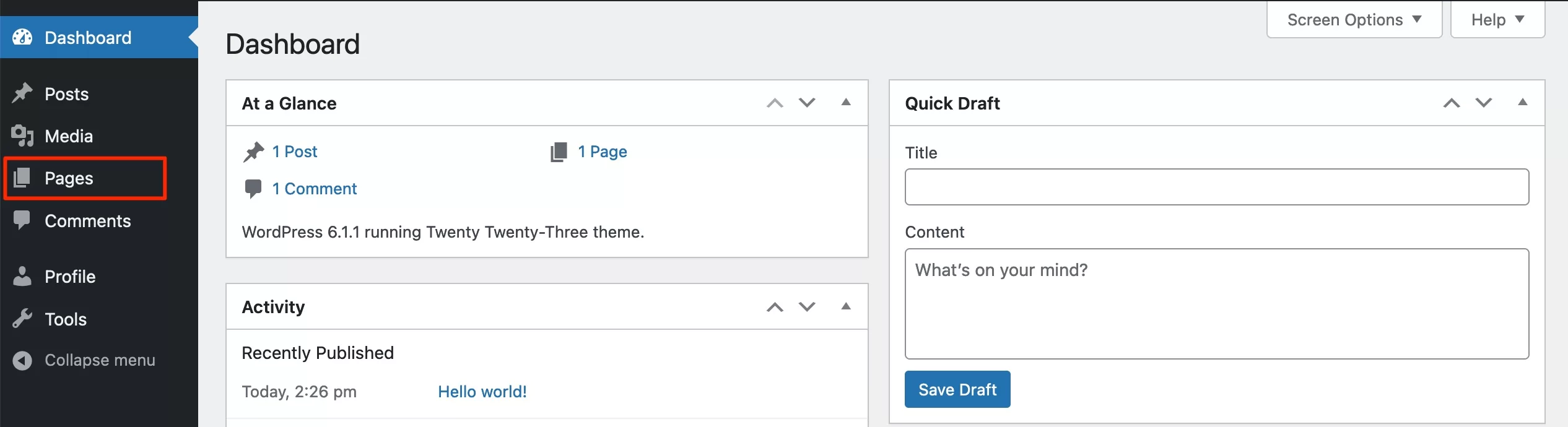
Task: Move Activity panel down
Action: coord(807,307)
